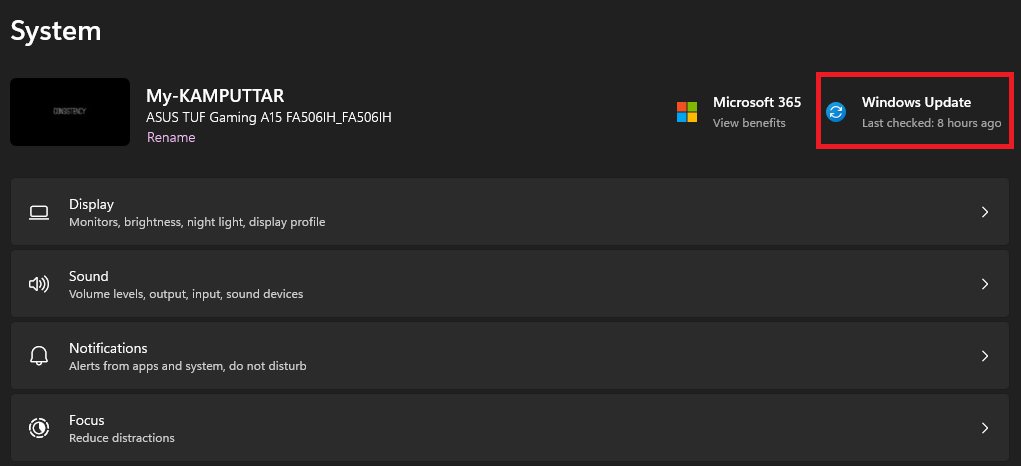Click the Display monitor icon
Screen dimensions: 1021x466
coord(39,212)
